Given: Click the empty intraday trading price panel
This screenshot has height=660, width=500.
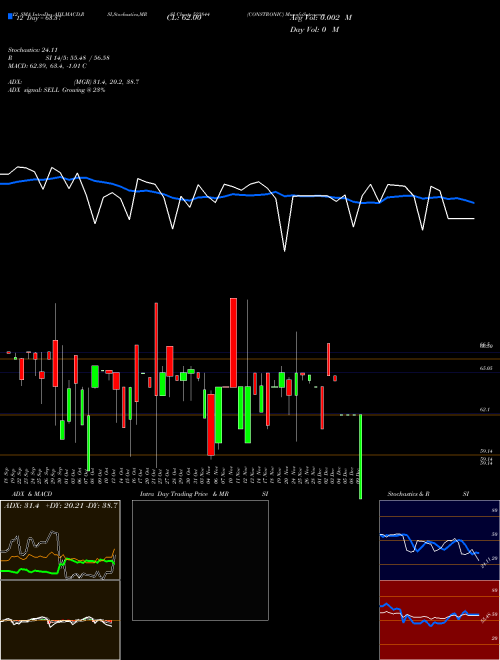Looking at the screenshot, I should 200,560.
